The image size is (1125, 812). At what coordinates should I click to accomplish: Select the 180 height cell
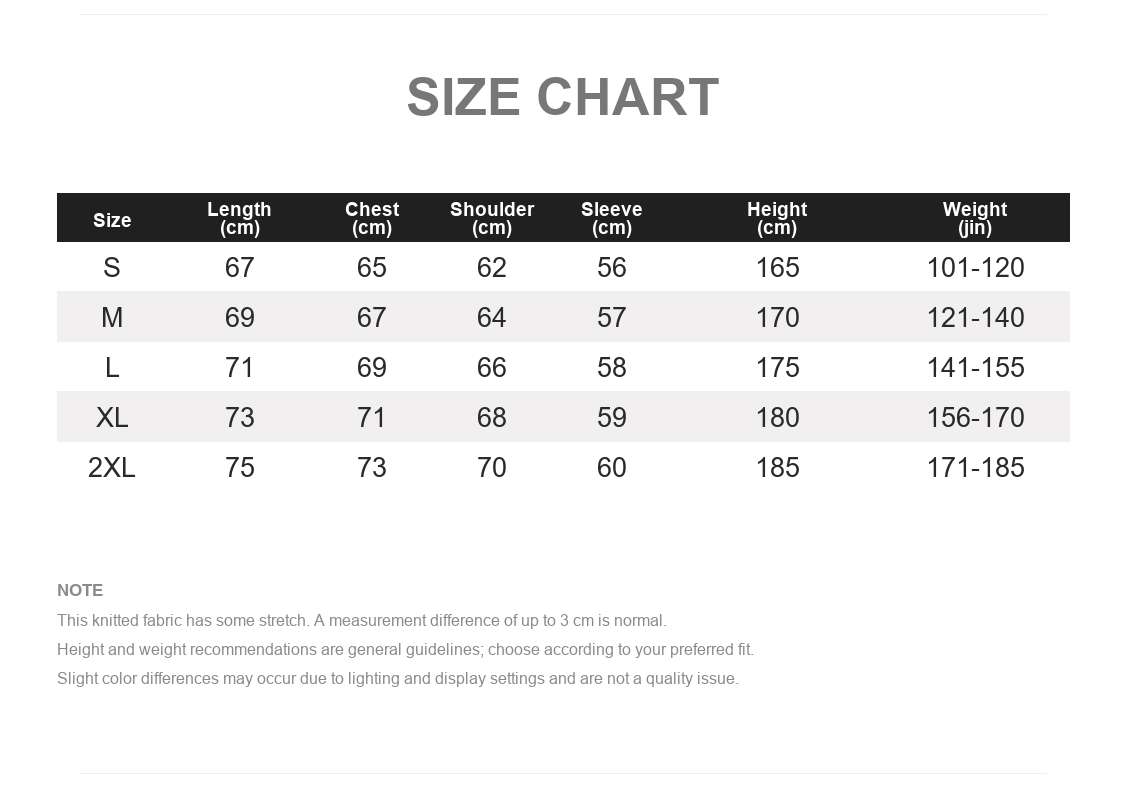pyautogui.click(x=778, y=417)
